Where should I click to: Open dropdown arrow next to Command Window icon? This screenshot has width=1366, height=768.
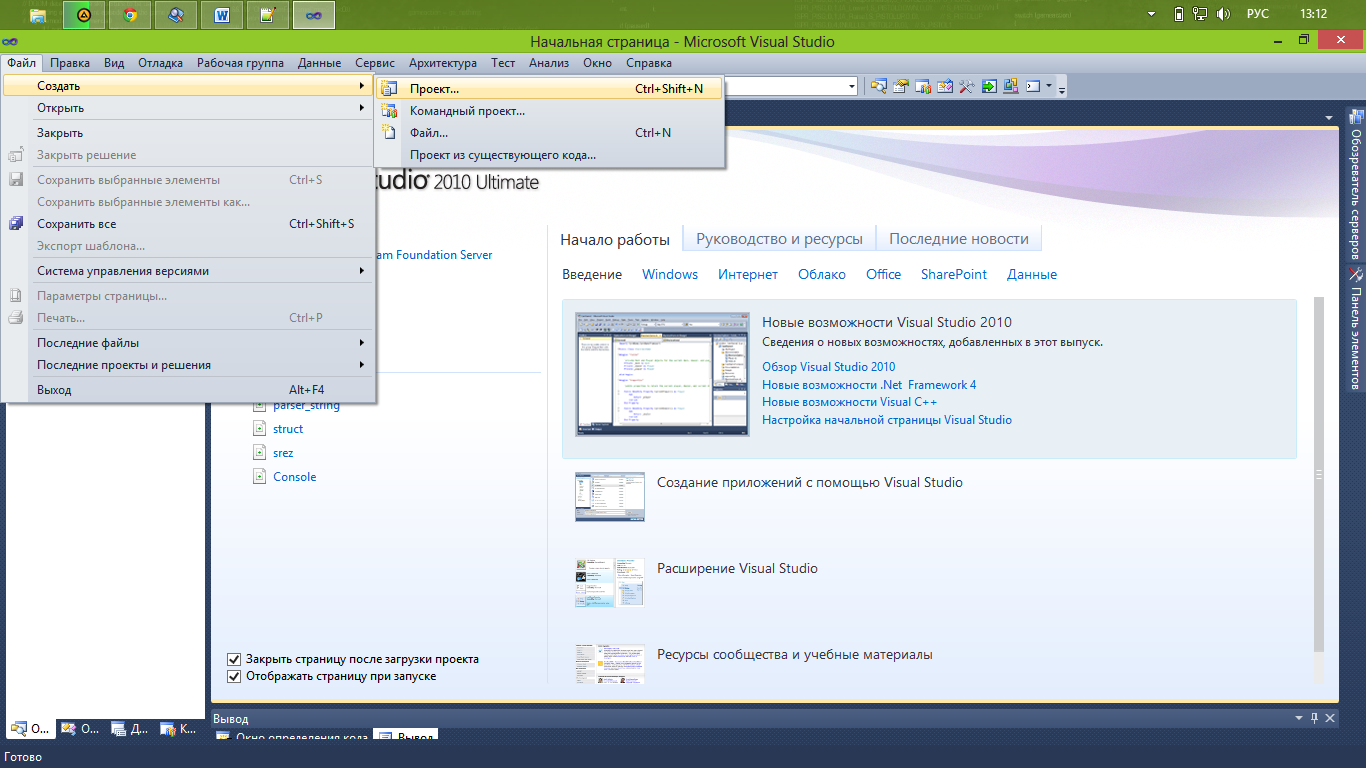tap(1048, 86)
